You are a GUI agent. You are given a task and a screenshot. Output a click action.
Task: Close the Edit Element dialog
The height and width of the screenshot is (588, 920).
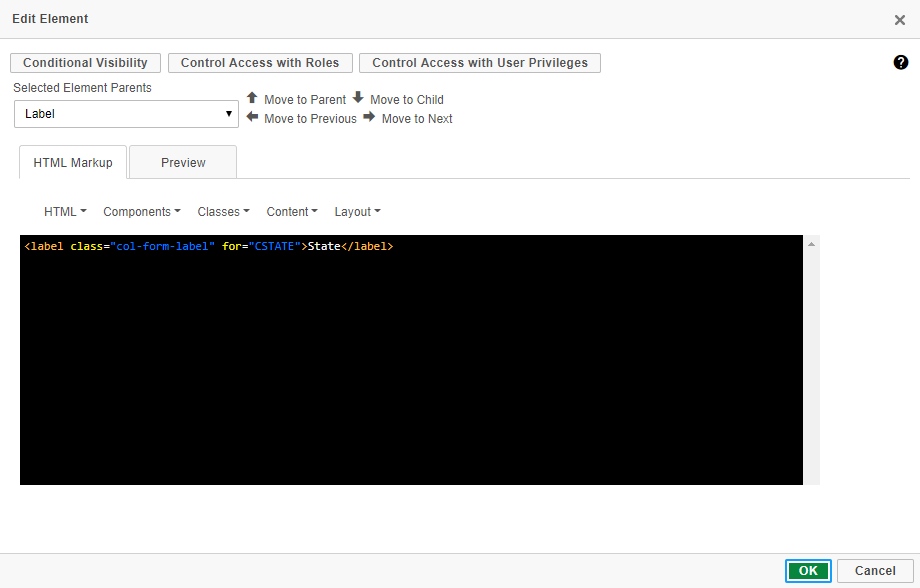pos(899,20)
